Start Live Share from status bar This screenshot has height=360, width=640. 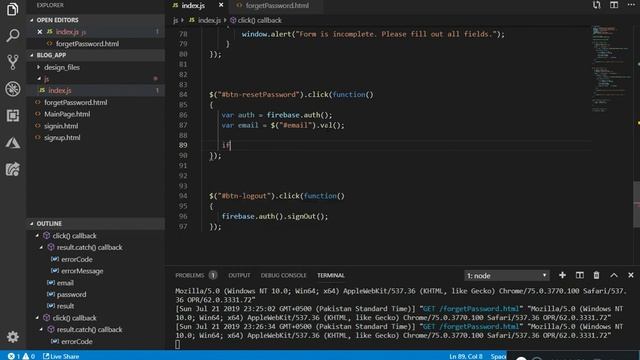(61, 356)
